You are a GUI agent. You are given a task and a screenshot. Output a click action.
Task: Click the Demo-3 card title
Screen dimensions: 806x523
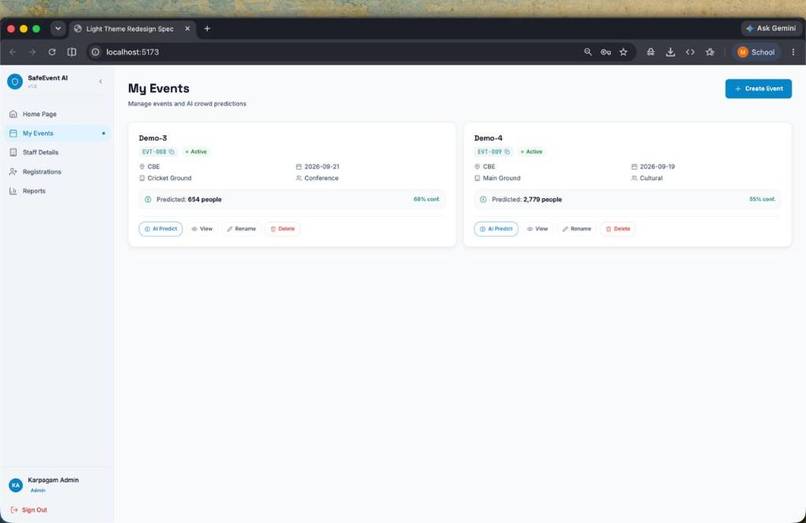tap(153, 138)
